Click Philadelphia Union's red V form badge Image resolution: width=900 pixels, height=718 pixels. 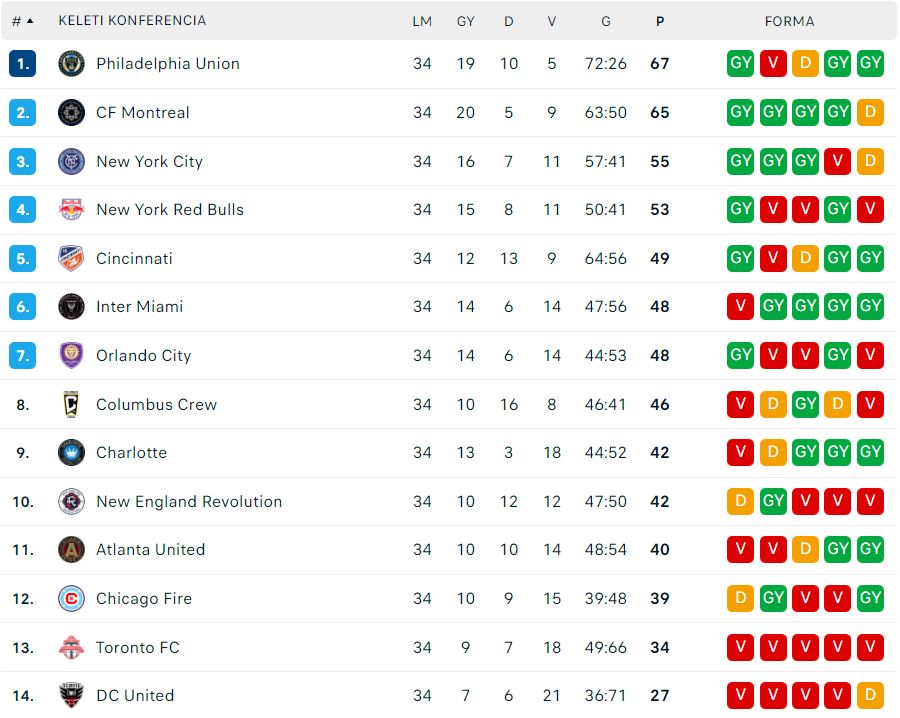coord(773,63)
